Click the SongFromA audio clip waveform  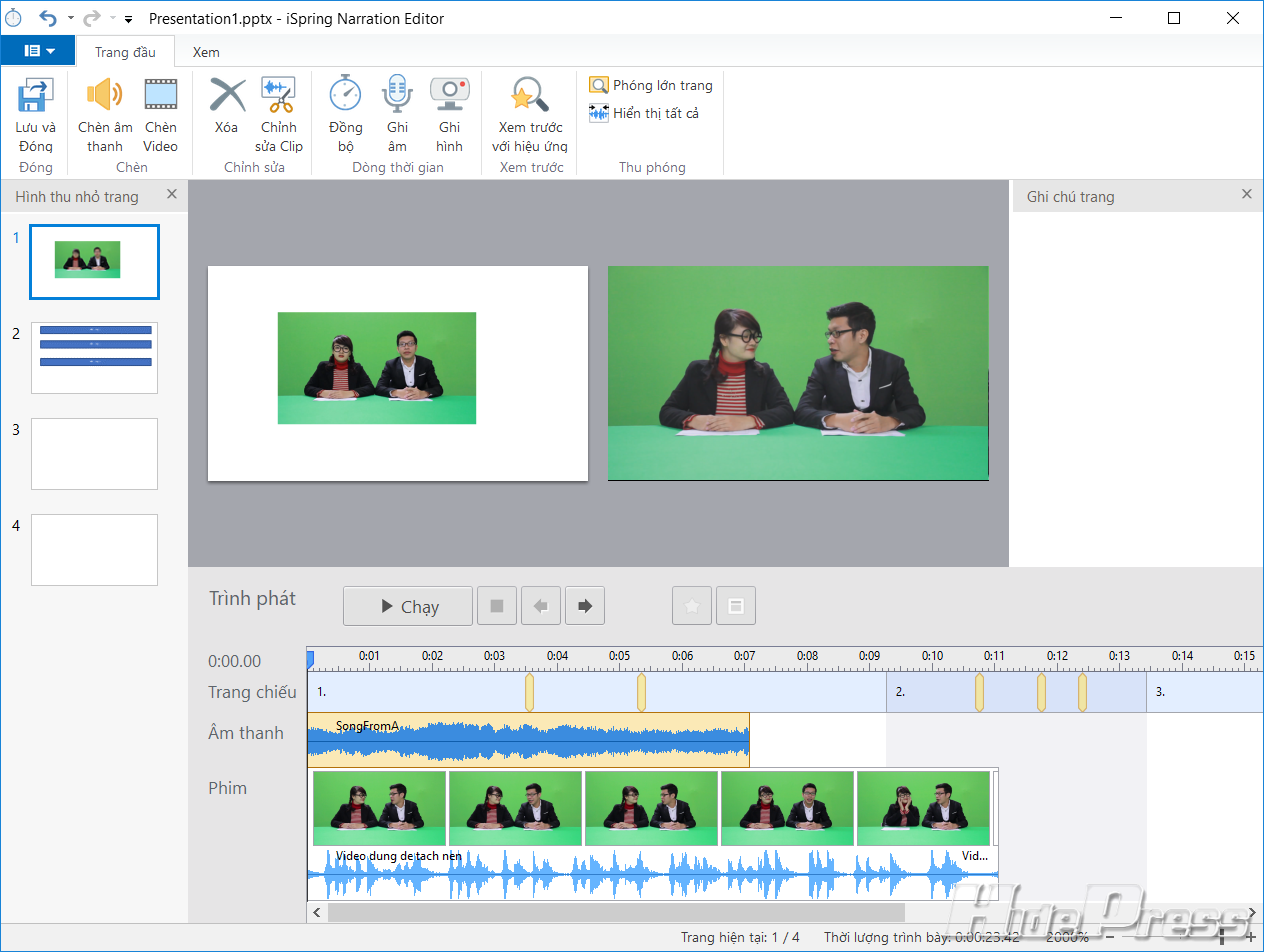[x=528, y=740]
